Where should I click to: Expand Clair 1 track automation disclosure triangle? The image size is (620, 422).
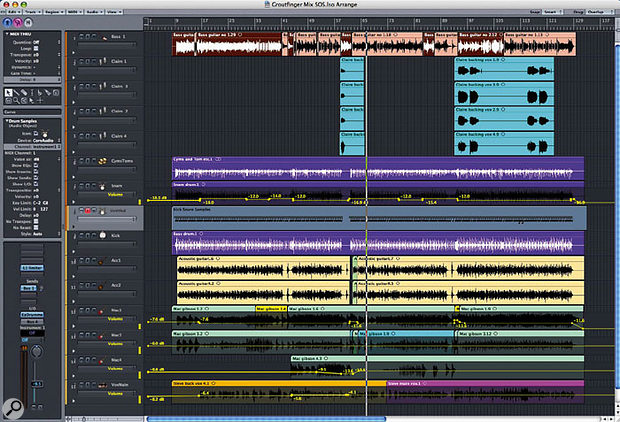pos(74,77)
